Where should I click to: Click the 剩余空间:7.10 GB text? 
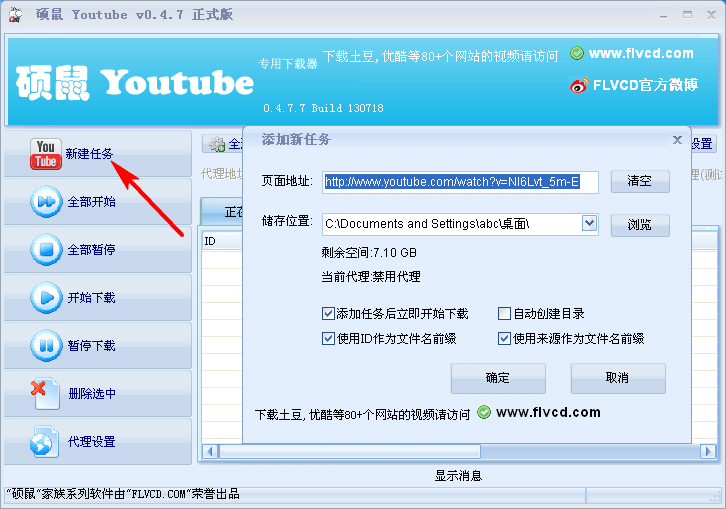369,252
